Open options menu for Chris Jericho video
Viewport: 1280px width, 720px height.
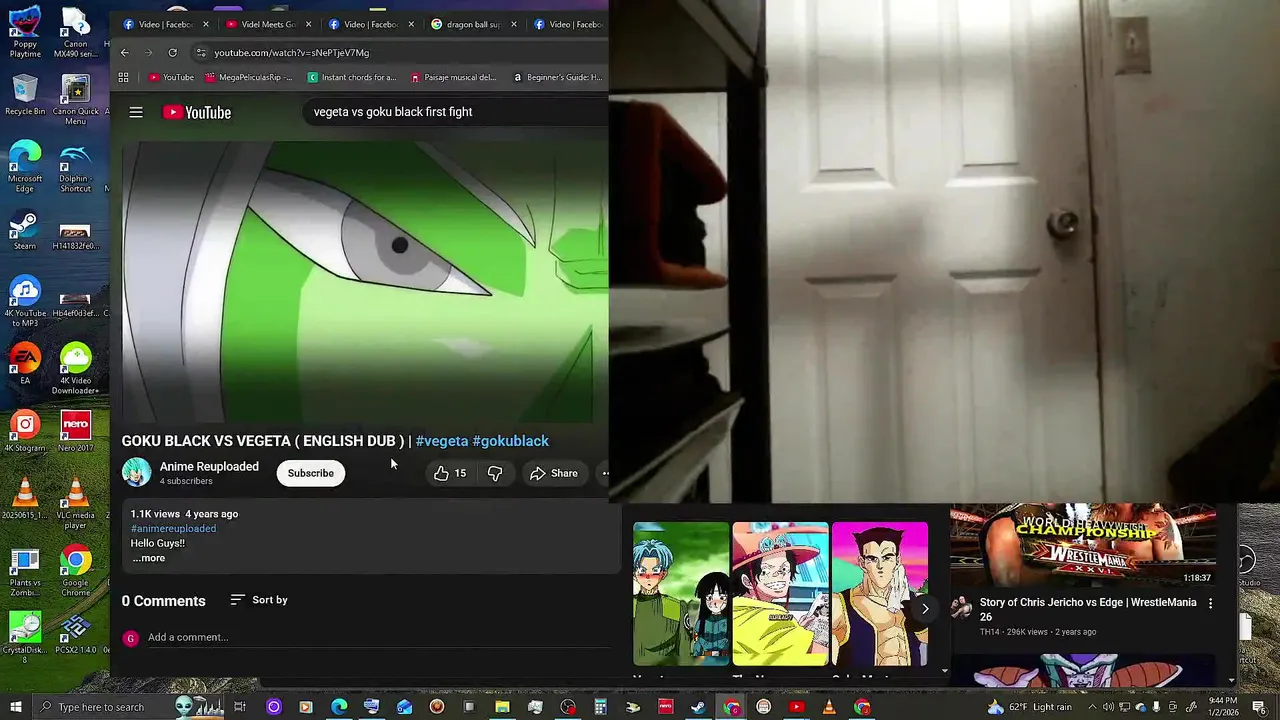pyautogui.click(x=1210, y=603)
